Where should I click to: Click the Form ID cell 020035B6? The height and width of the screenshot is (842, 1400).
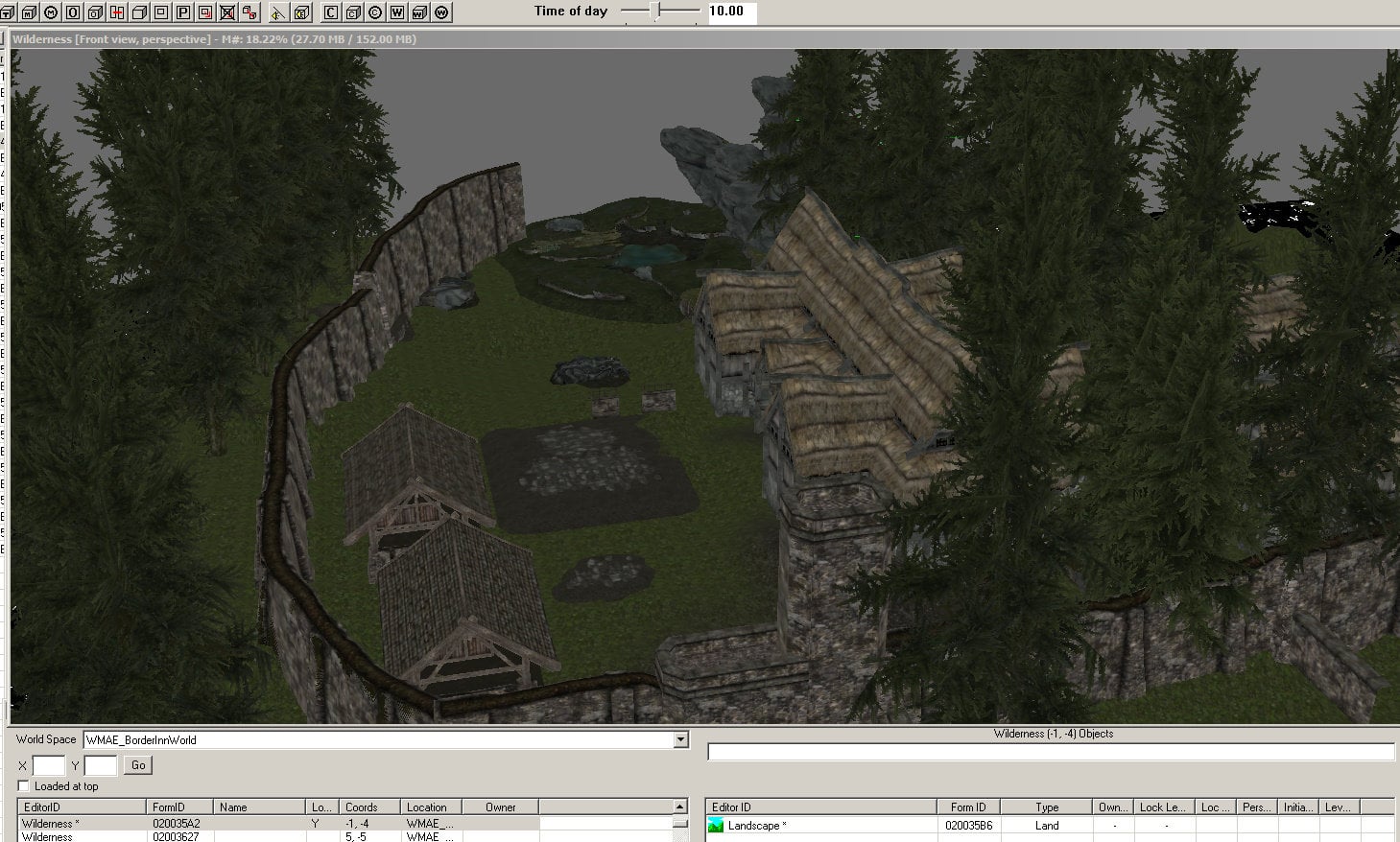pos(968,825)
